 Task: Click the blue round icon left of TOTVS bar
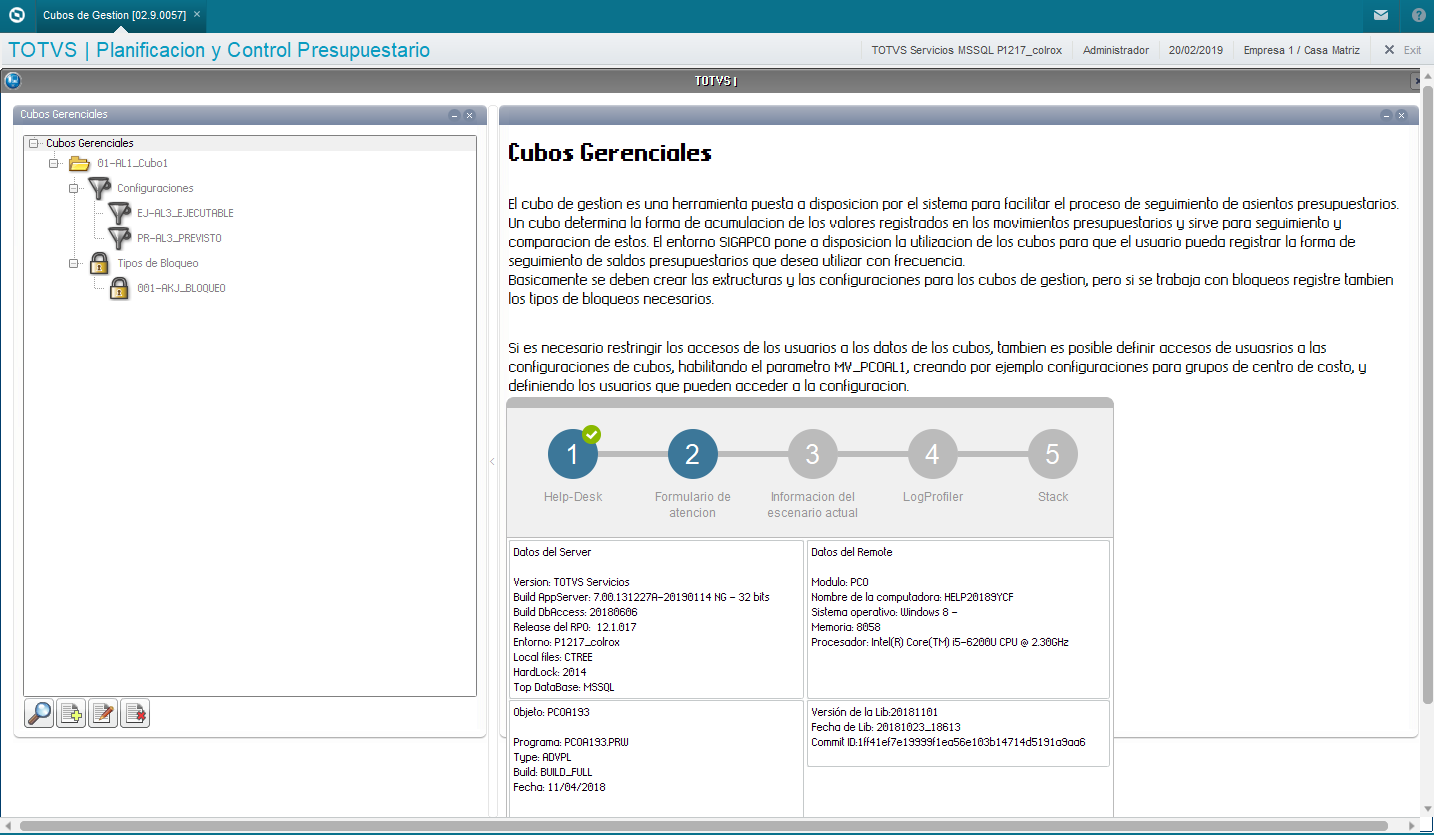click(x=13, y=81)
